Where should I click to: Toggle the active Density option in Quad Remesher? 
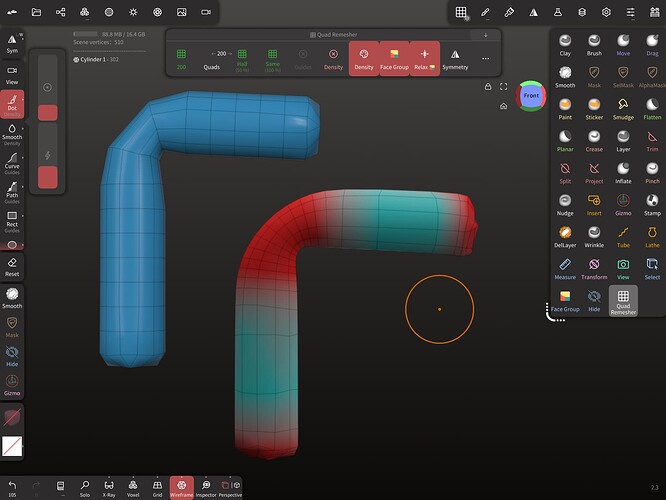(x=364, y=59)
